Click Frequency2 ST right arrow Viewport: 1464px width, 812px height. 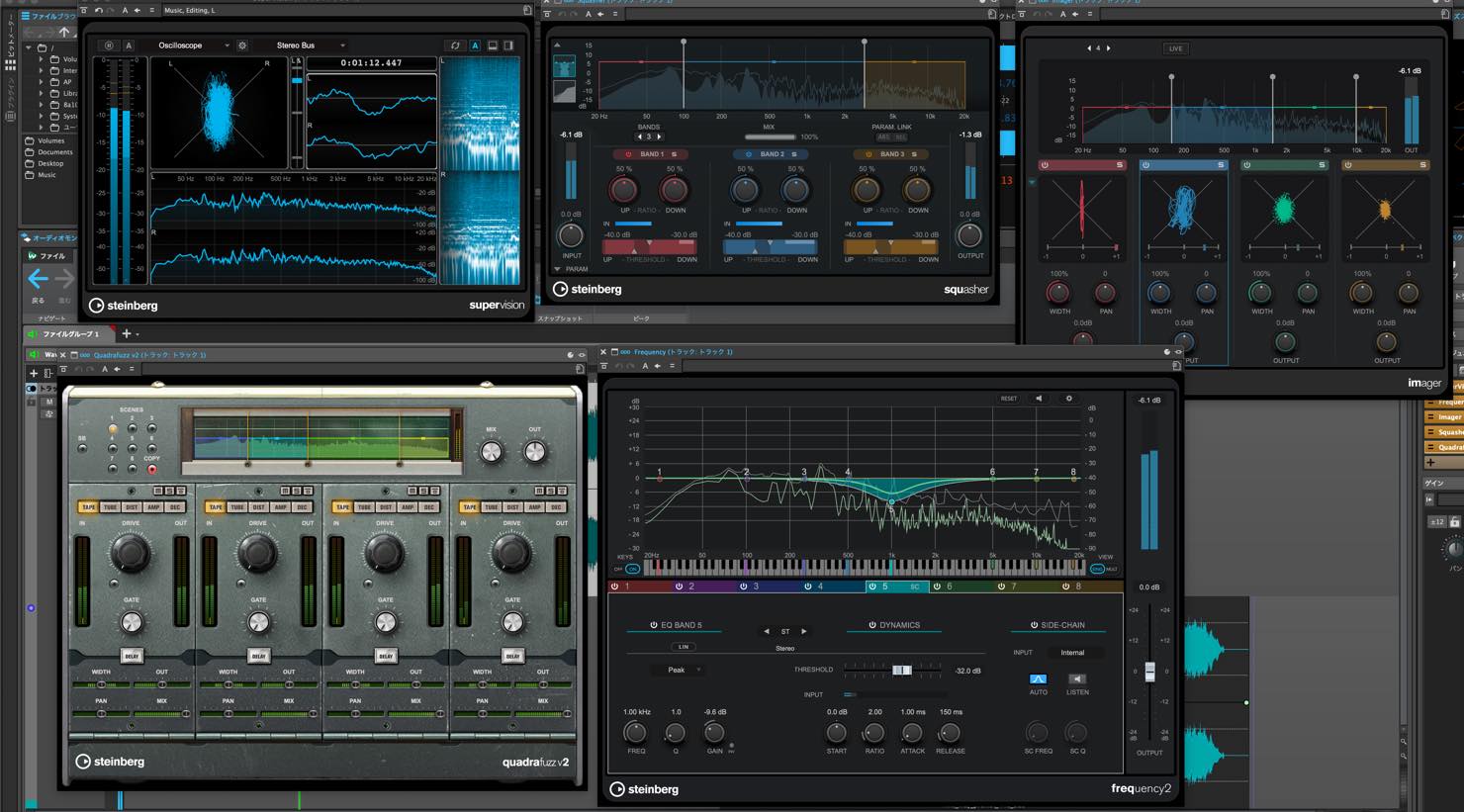click(803, 631)
